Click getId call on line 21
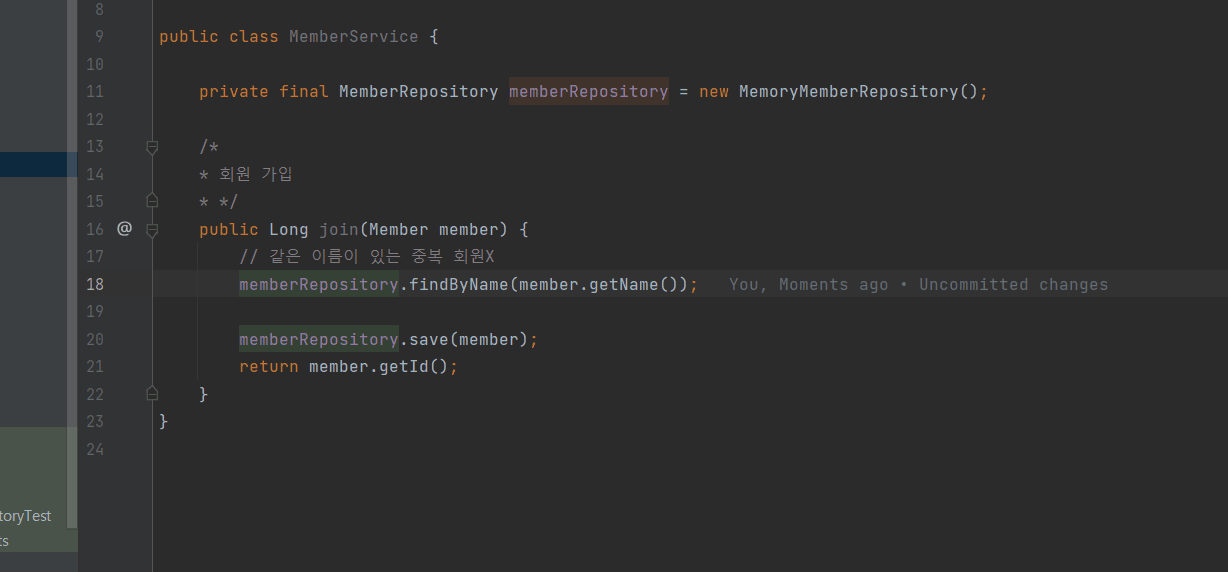The image size is (1228, 572). point(404,367)
